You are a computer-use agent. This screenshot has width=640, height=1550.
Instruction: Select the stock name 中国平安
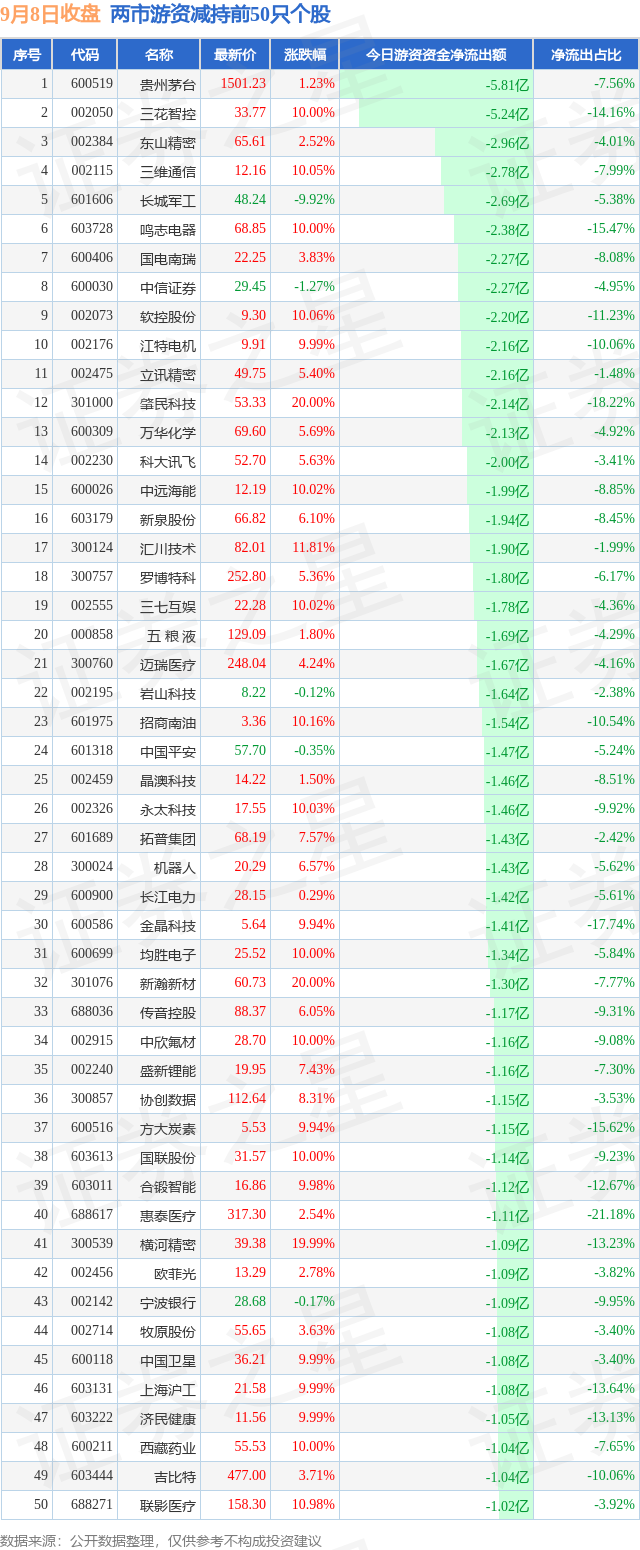[x=168, y=752]
